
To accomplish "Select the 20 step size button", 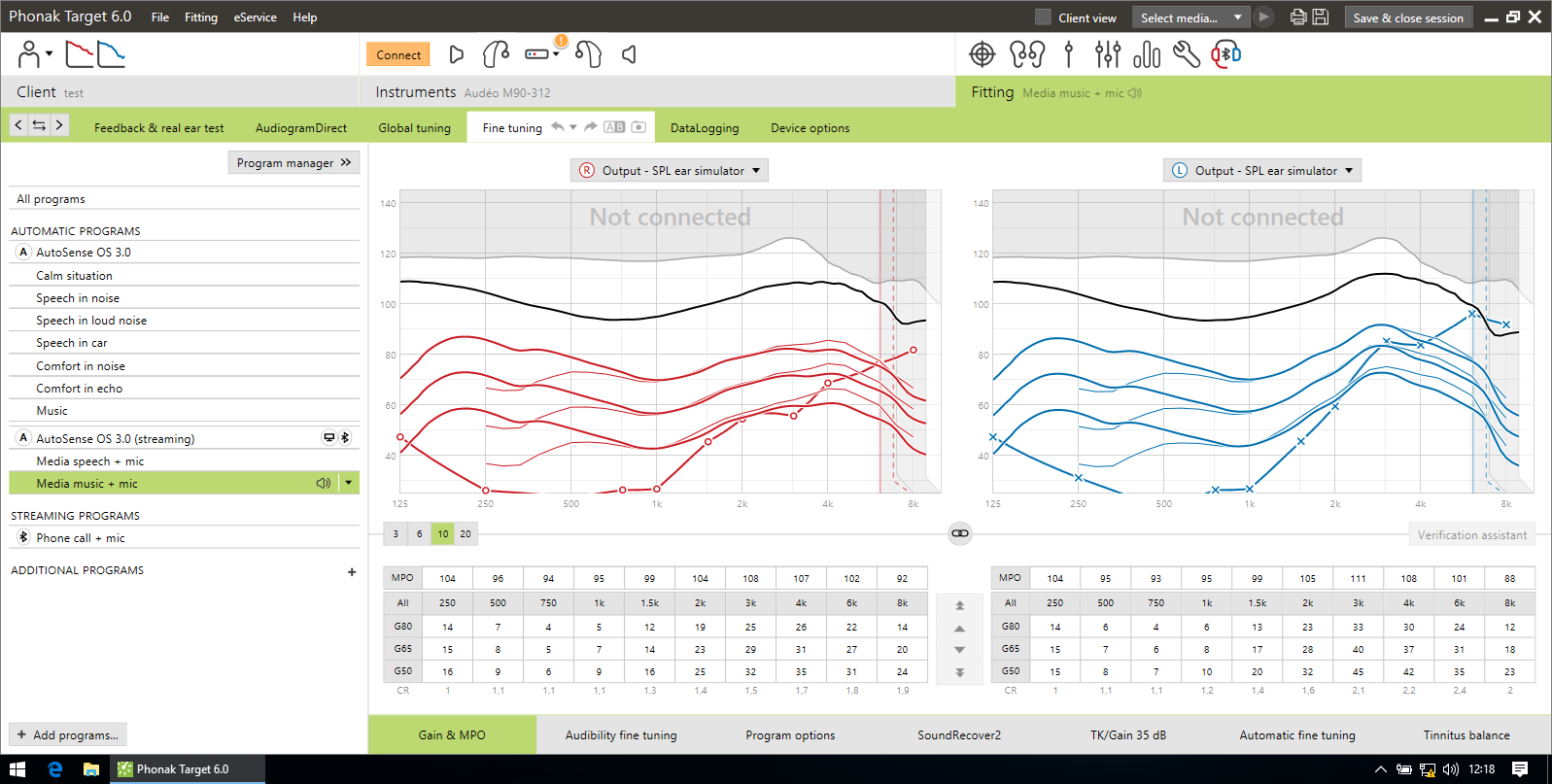I will 466,533.
